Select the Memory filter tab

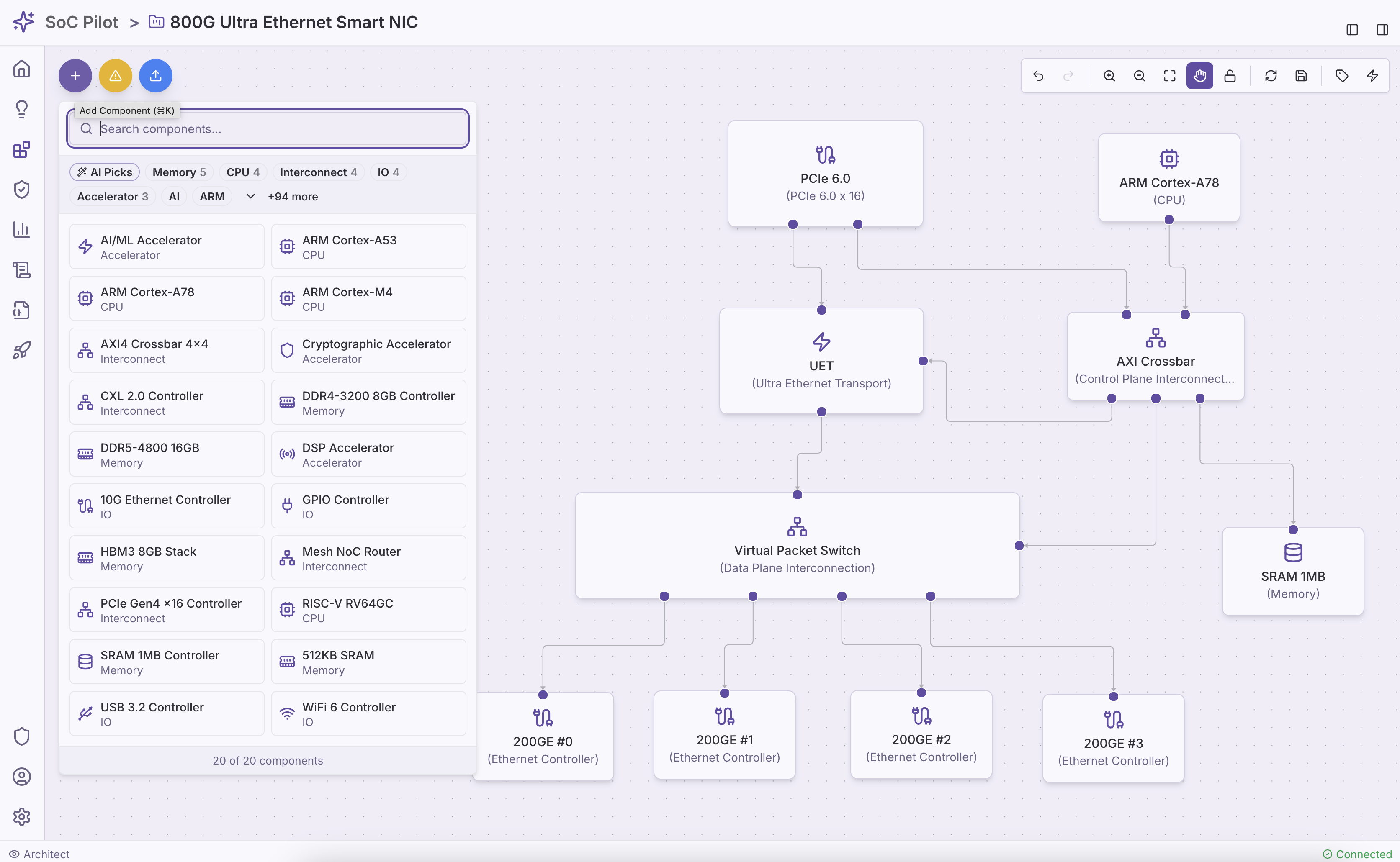[x=179, y=172]
